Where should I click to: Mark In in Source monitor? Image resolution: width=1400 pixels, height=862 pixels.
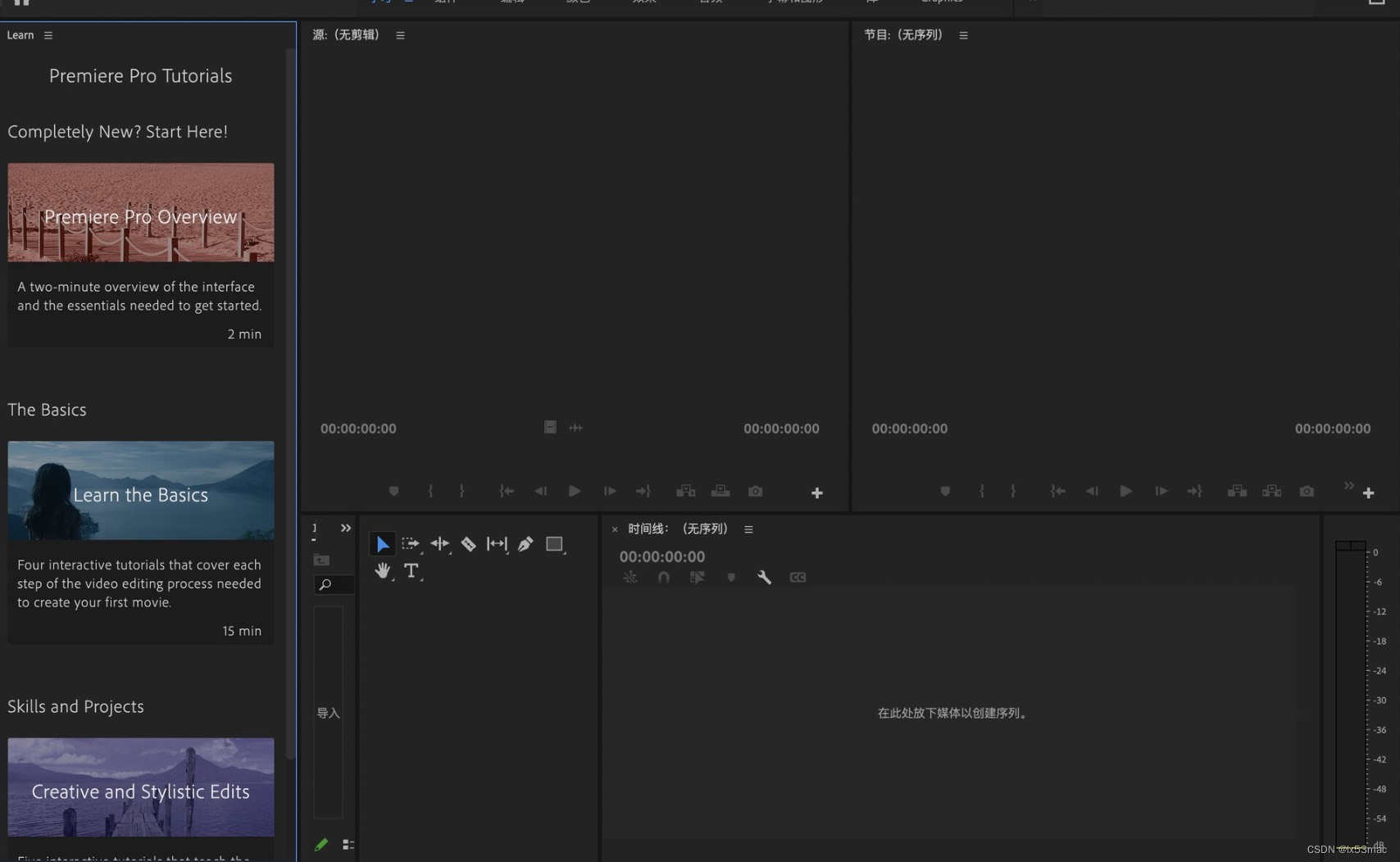coord(430,491)
